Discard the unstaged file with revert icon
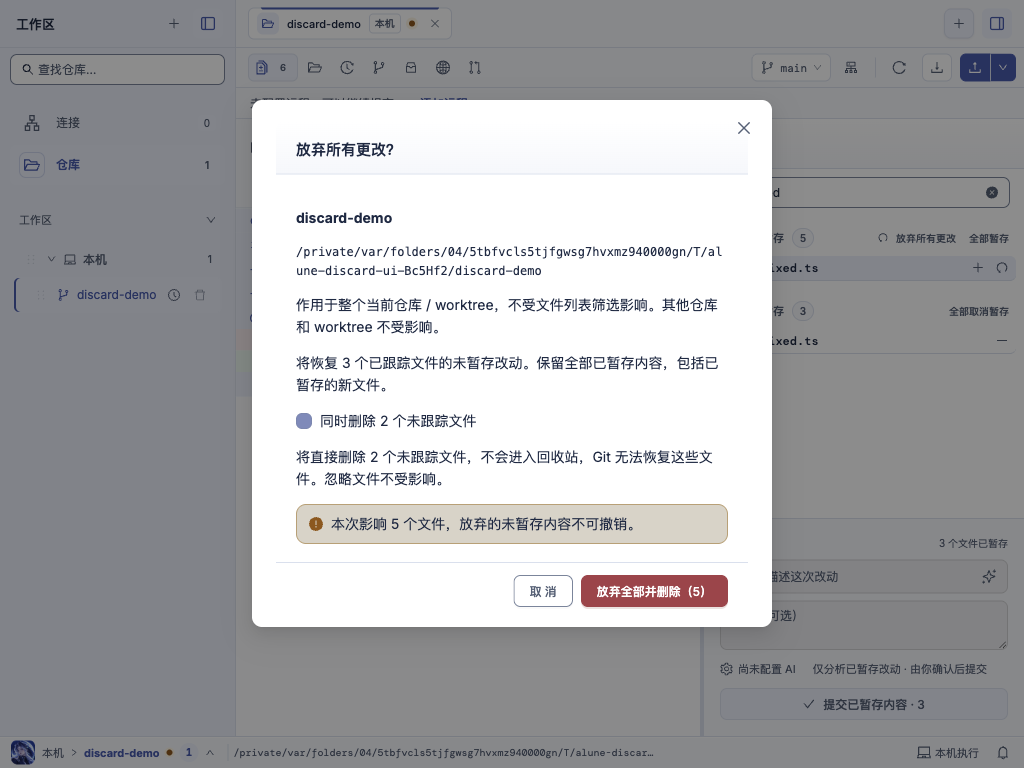 pyautogui.click(x=1002, y=268)
